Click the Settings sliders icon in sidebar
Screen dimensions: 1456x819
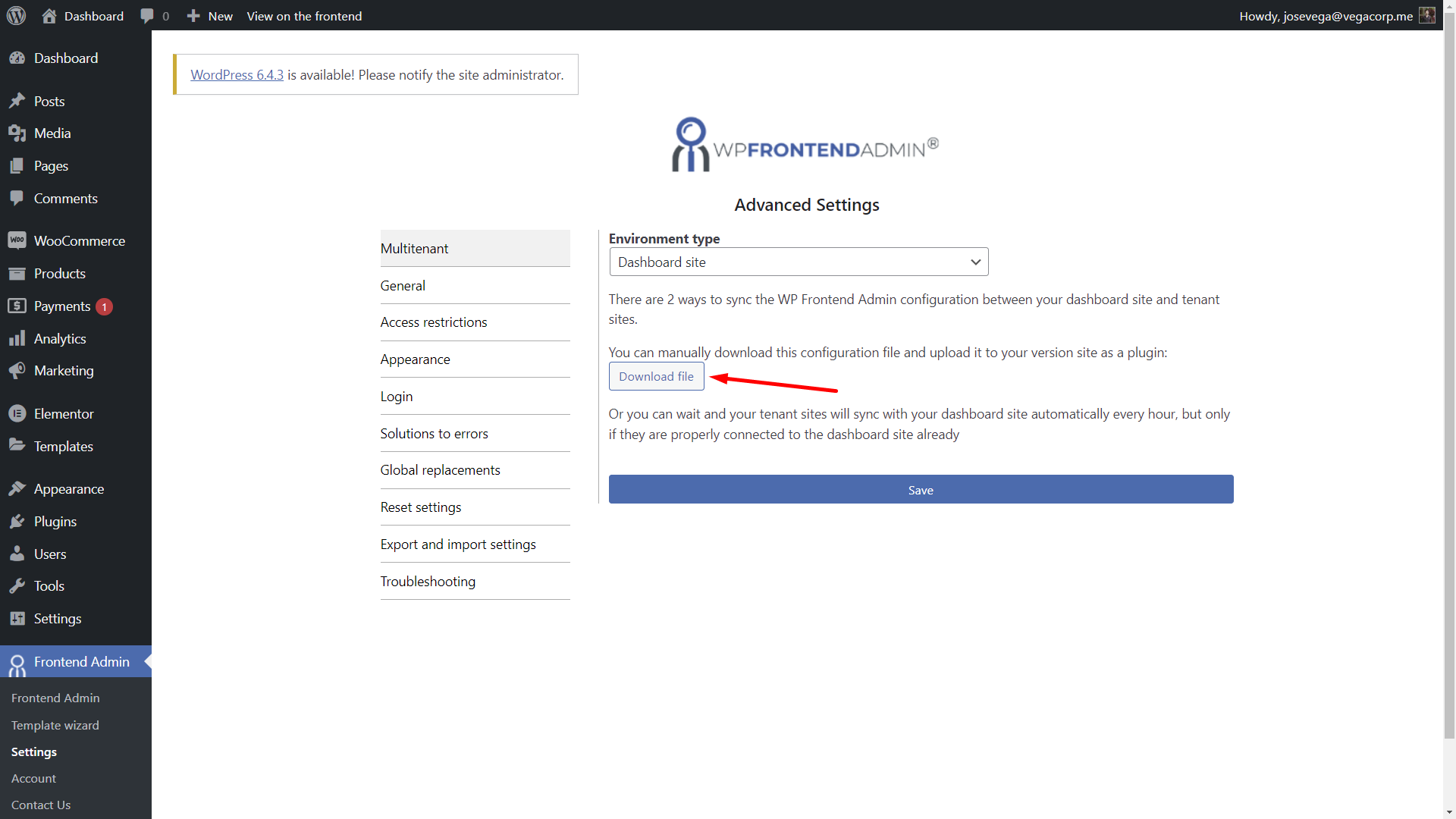17,619
